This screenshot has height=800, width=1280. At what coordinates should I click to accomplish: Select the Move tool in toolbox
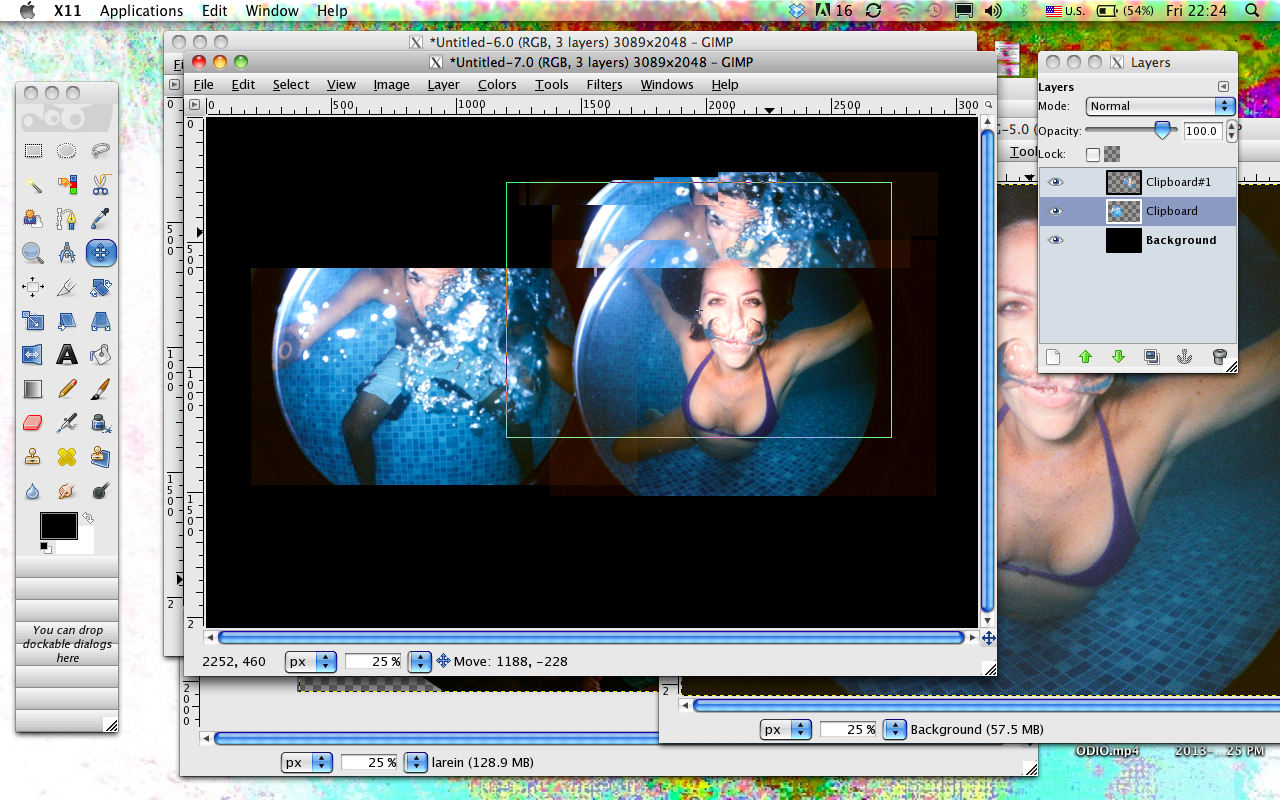(x=100, y=253)
